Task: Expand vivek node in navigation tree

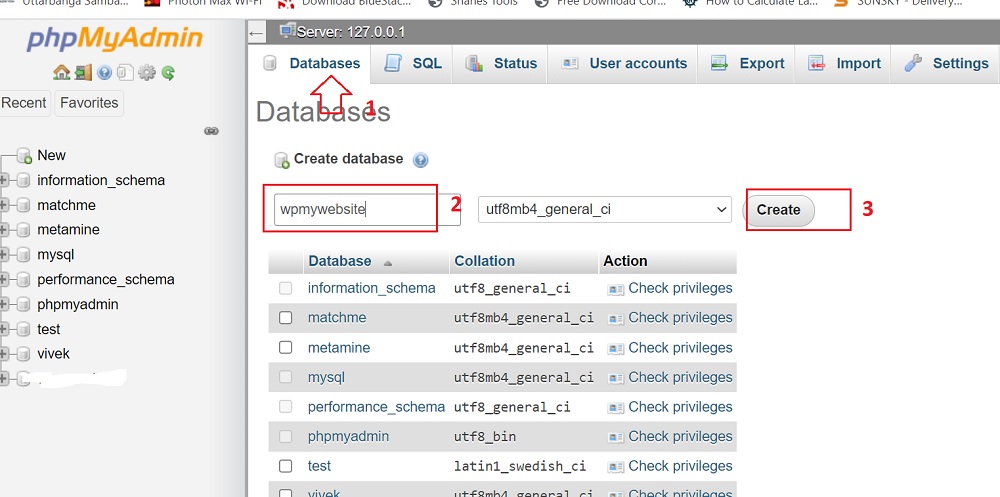Action: 4,353
